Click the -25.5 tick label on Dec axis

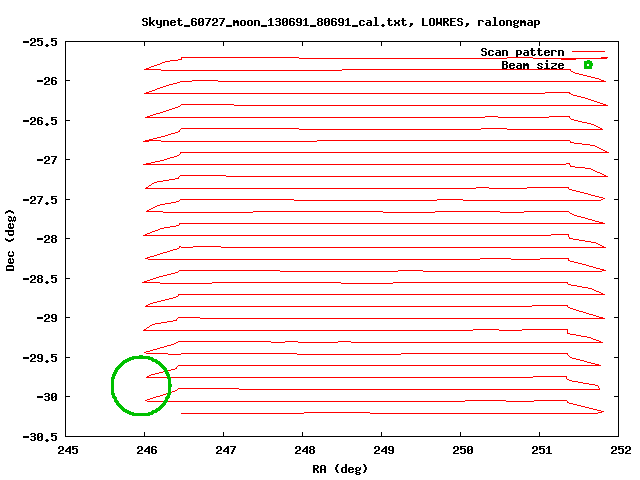click(39, 42)
